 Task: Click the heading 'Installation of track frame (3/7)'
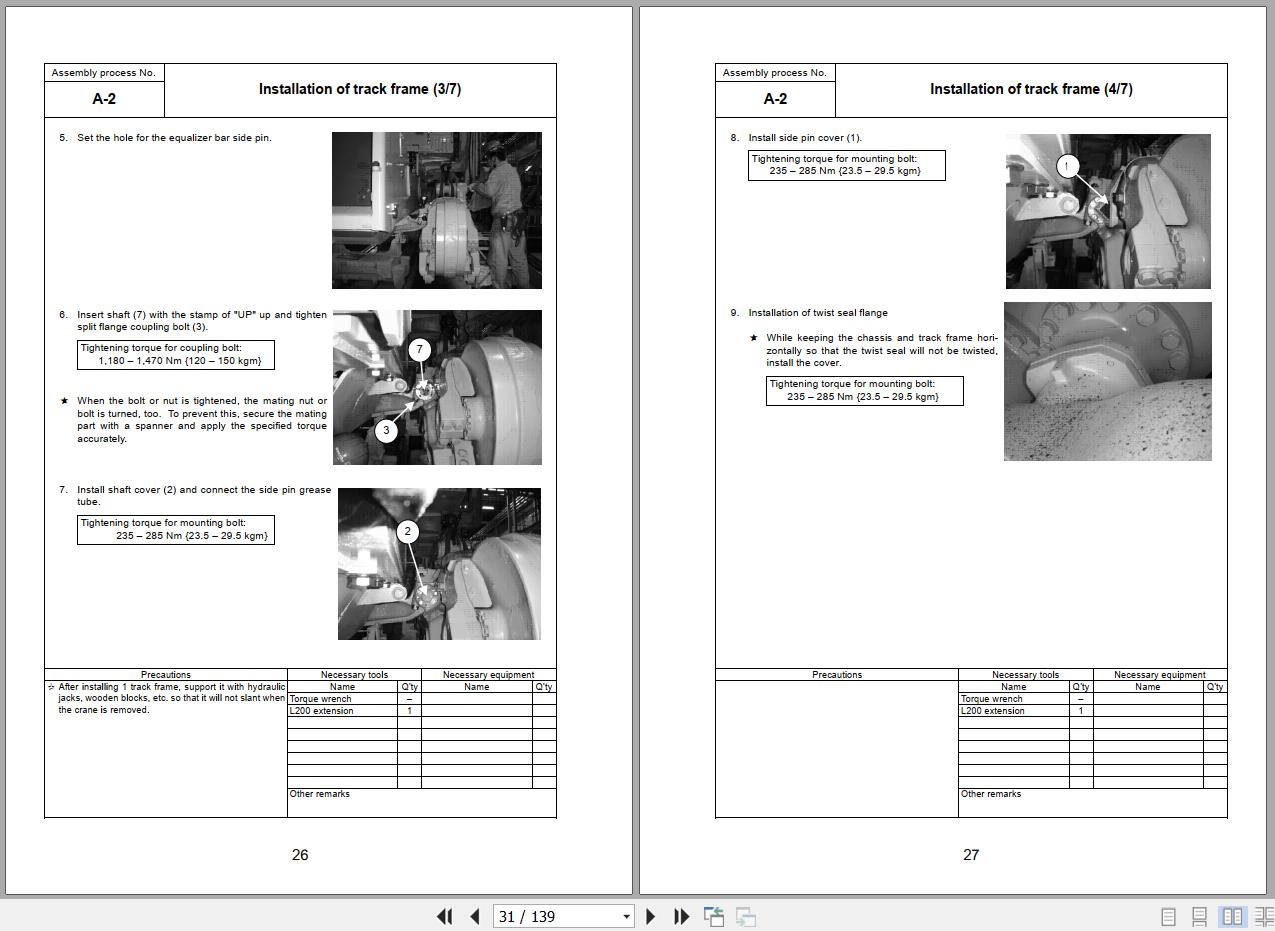pyautogui.click(x=360, y=89)
